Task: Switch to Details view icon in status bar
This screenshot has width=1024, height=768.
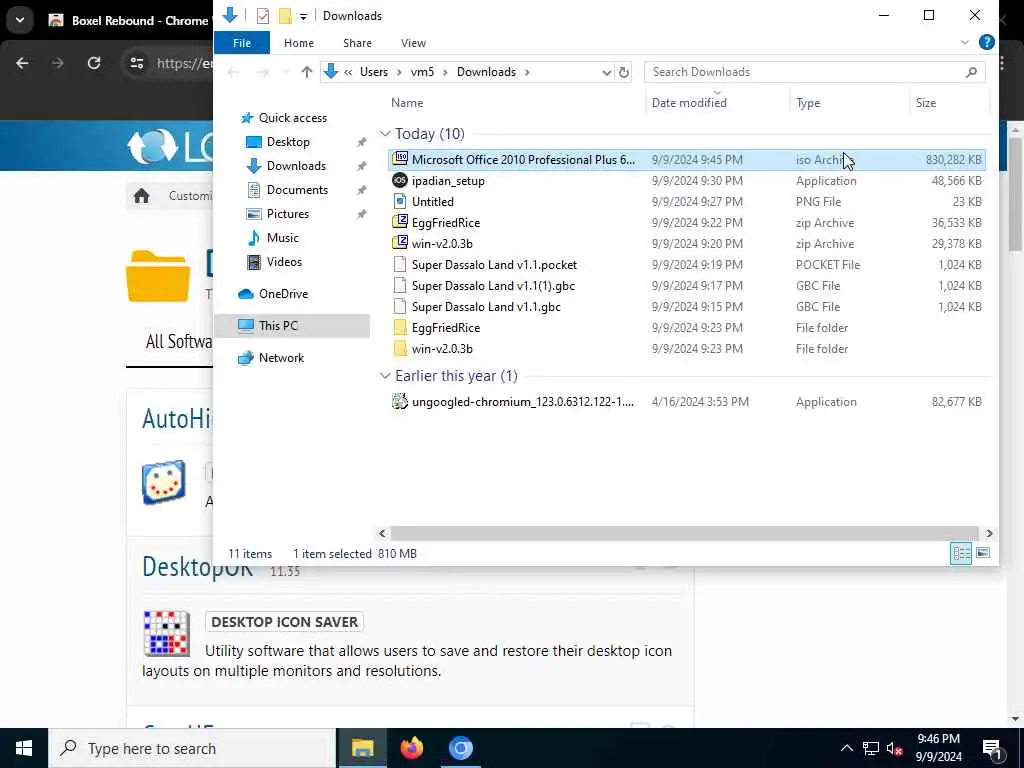Action: (961, 554)
